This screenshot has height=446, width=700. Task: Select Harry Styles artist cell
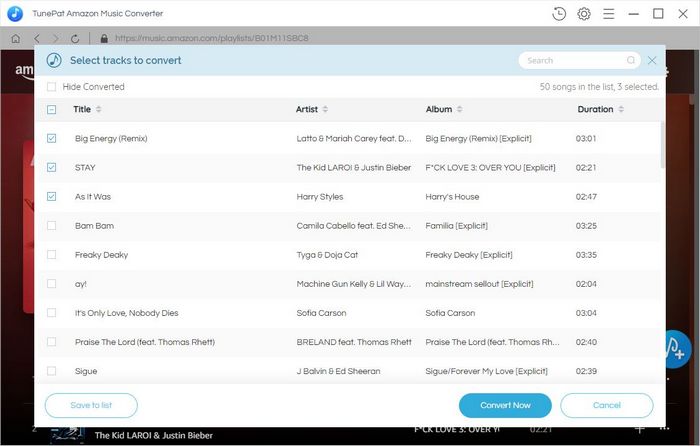click(x=320, y=196)
